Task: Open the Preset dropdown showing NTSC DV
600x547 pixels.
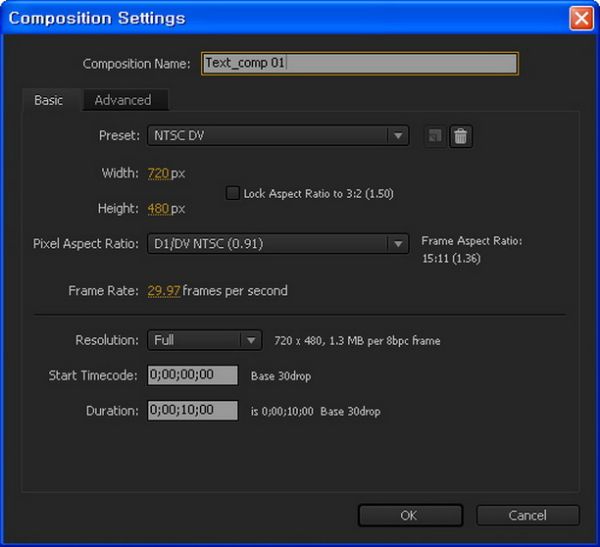Action: pyautogui.click(x=278, y=136)
